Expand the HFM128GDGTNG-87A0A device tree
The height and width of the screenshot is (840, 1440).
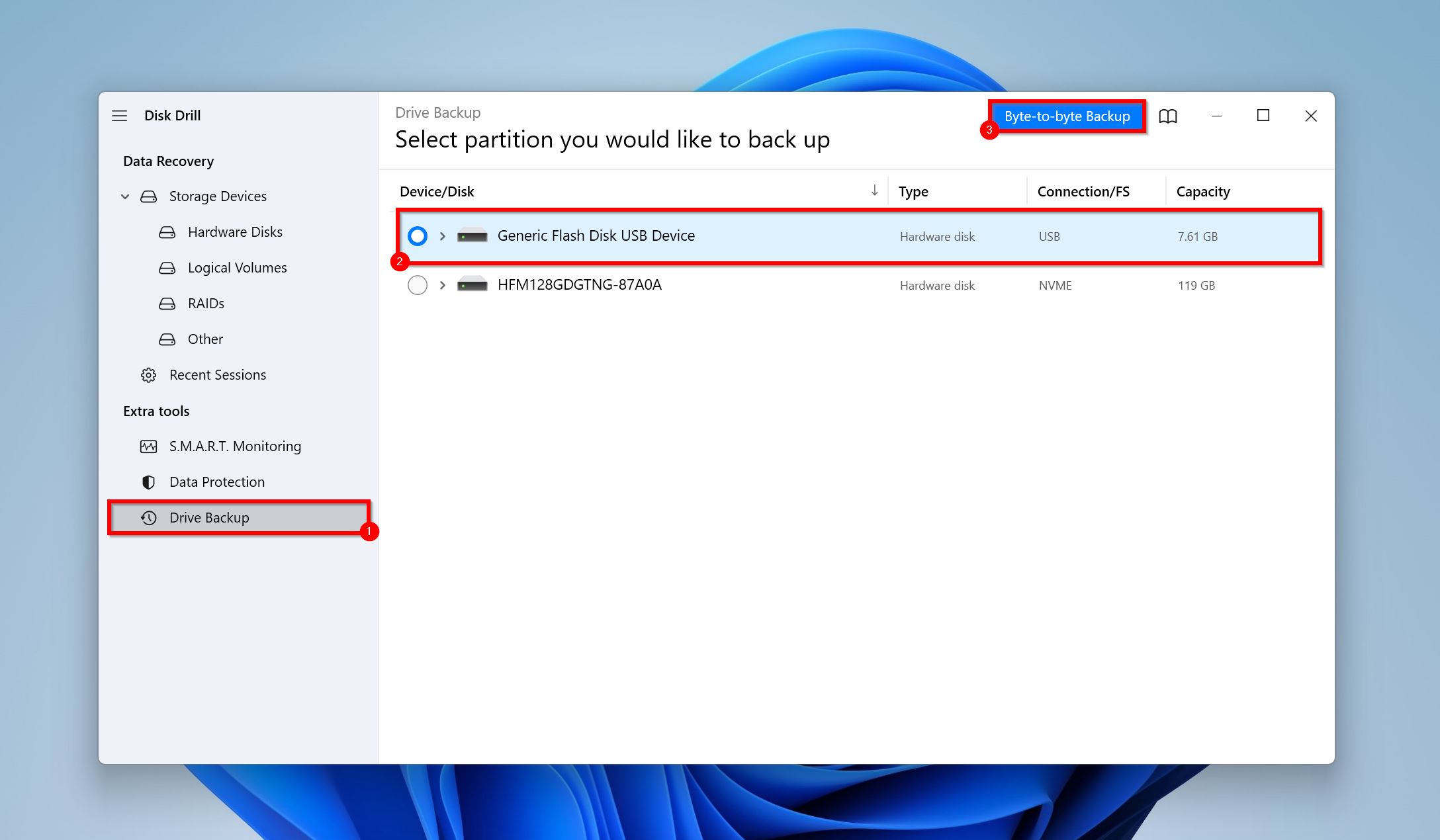440,285
